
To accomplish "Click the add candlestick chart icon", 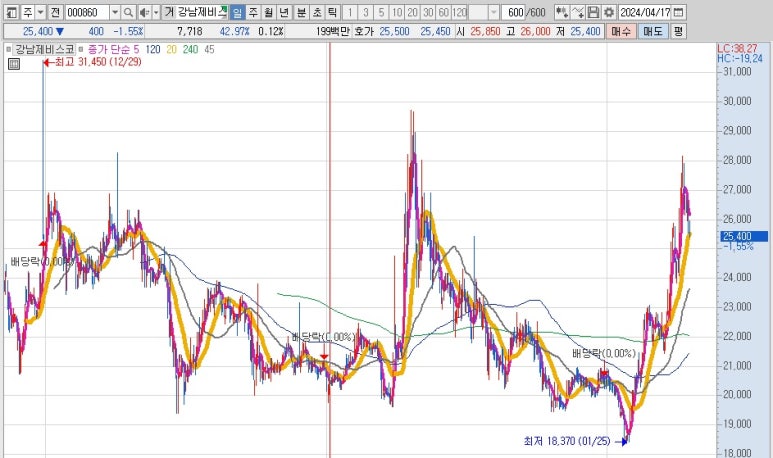I will click(562, 12).
